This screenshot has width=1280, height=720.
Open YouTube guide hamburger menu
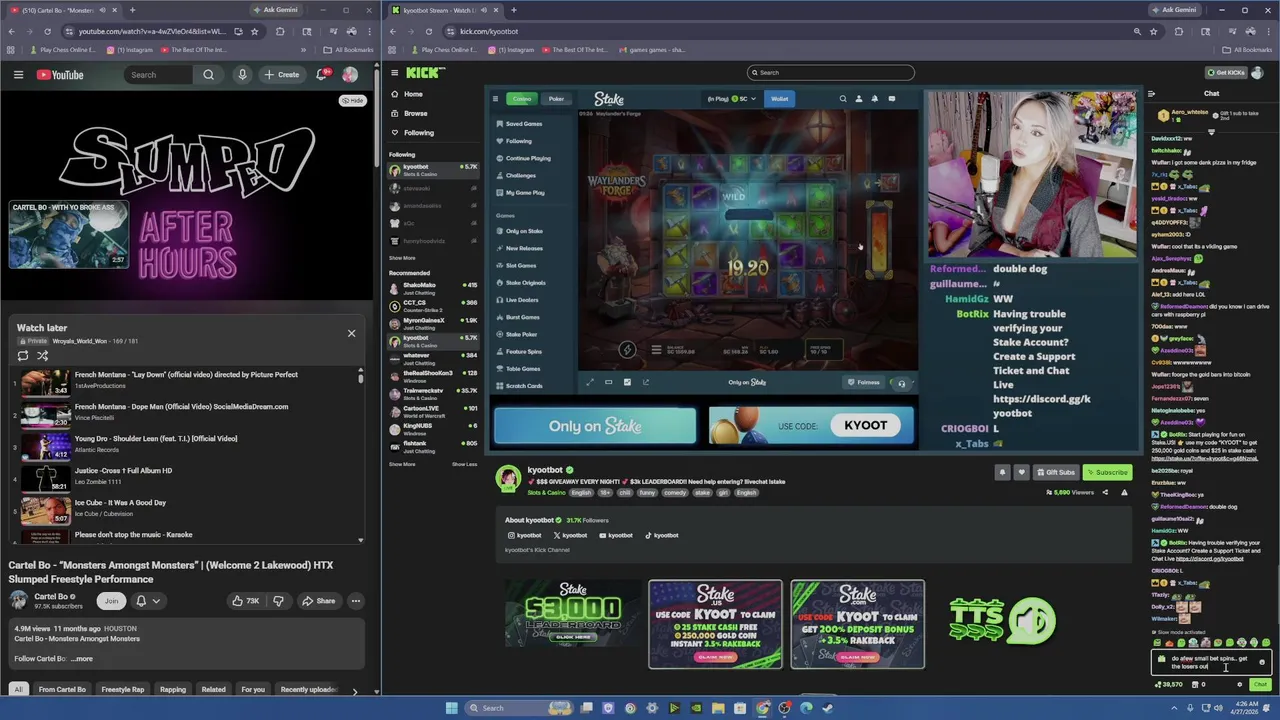18,75
